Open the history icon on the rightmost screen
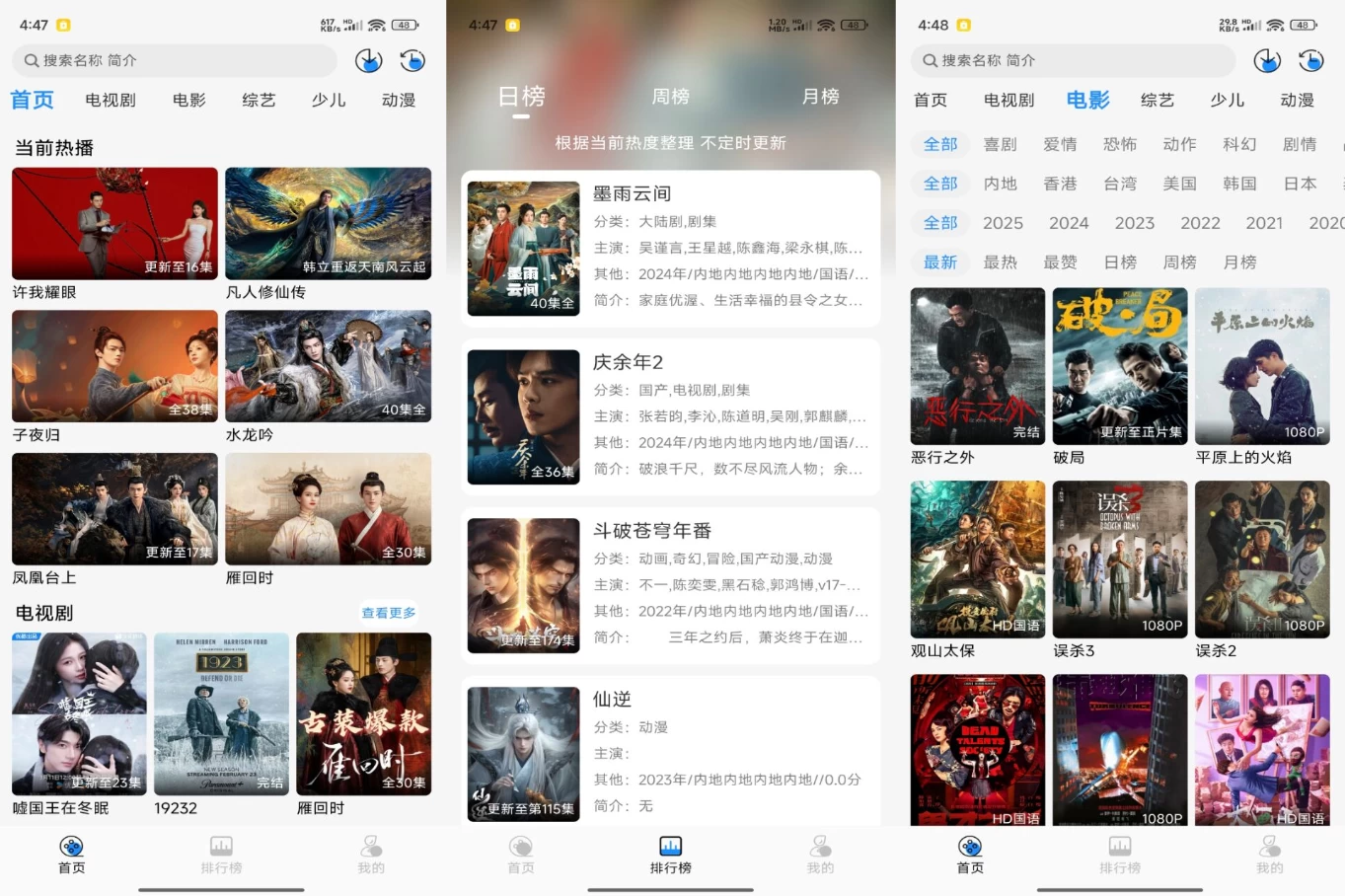The image size is (1345, 896). 1311,60
